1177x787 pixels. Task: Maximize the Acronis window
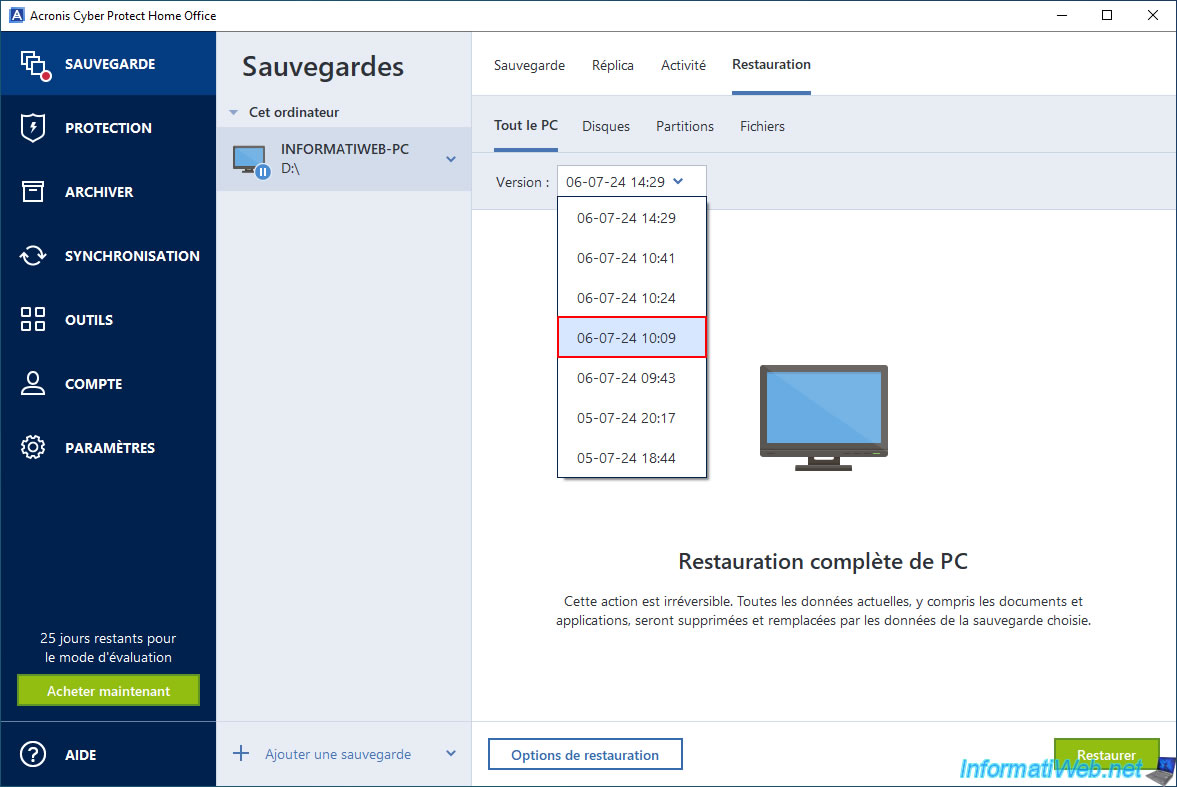pyautogui.click(x=1106, y=15)
